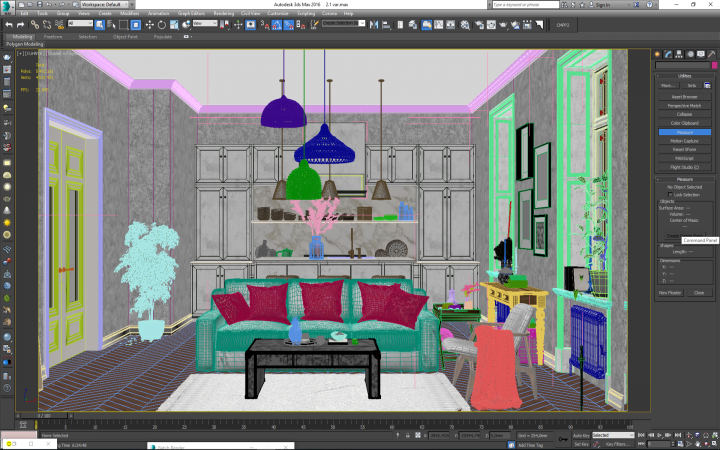Open the Curve Editor from toolbar
The height and width of the screenshot is (450, 720).
coord(439,25)
